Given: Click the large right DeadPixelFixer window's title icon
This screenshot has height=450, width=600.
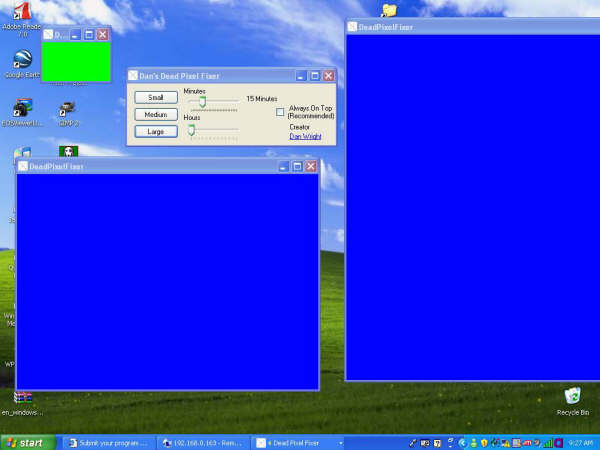Looking at the screenshot, I should (x=352, y=27).
